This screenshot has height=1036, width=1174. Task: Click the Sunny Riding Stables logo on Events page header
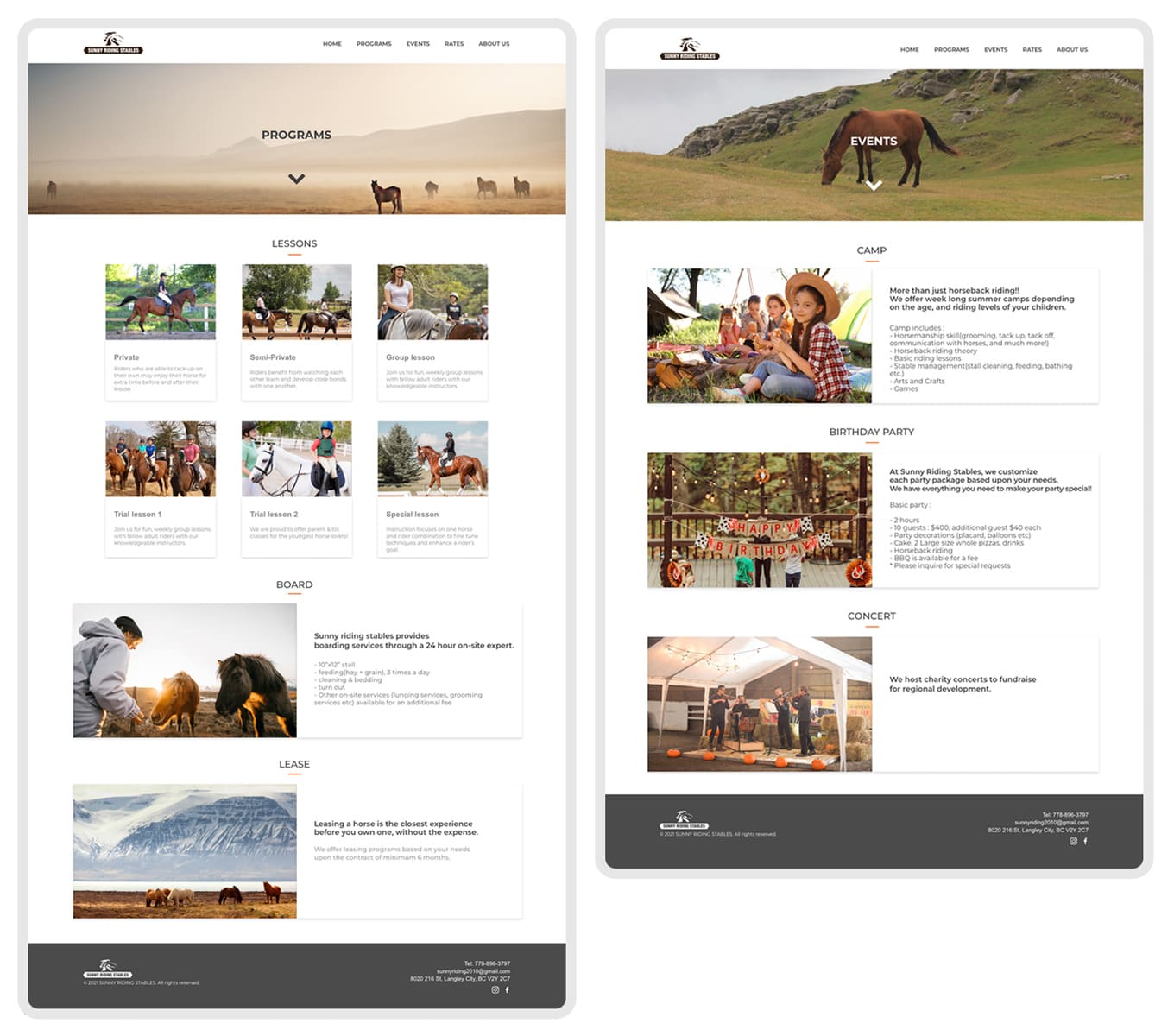coord(690,49)
